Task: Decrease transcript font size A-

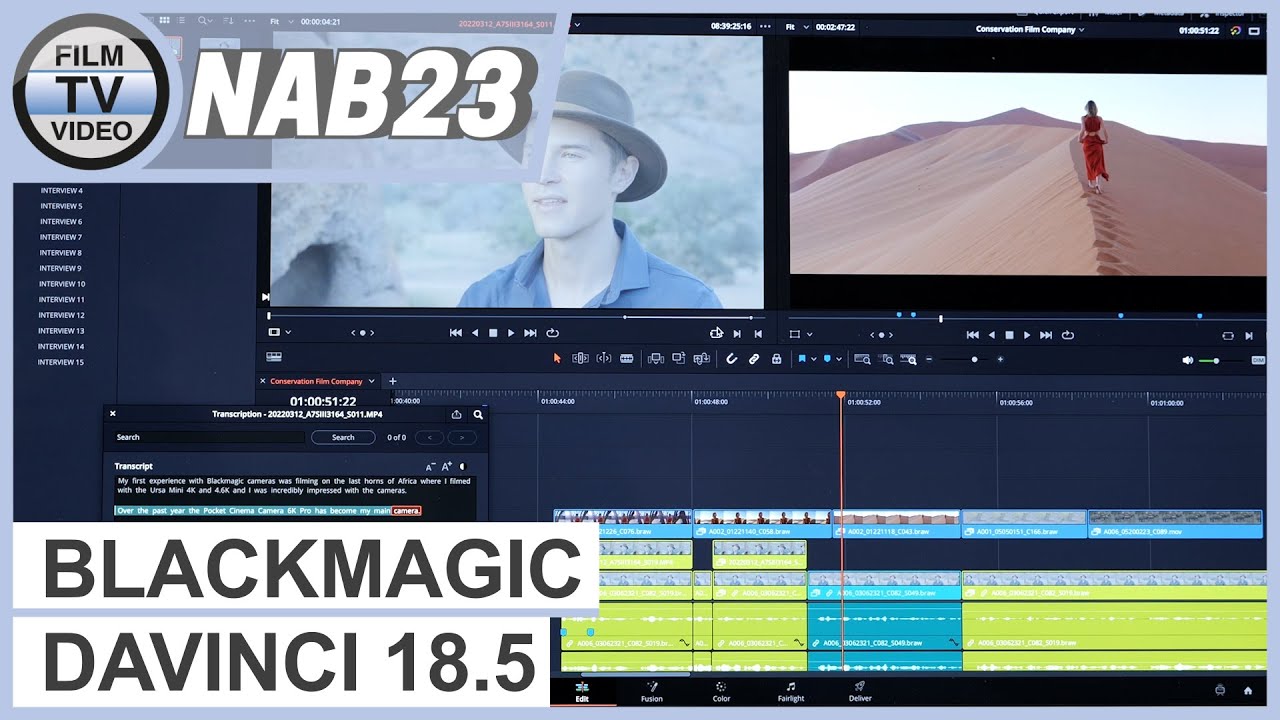Action: (x=431, y=467)
